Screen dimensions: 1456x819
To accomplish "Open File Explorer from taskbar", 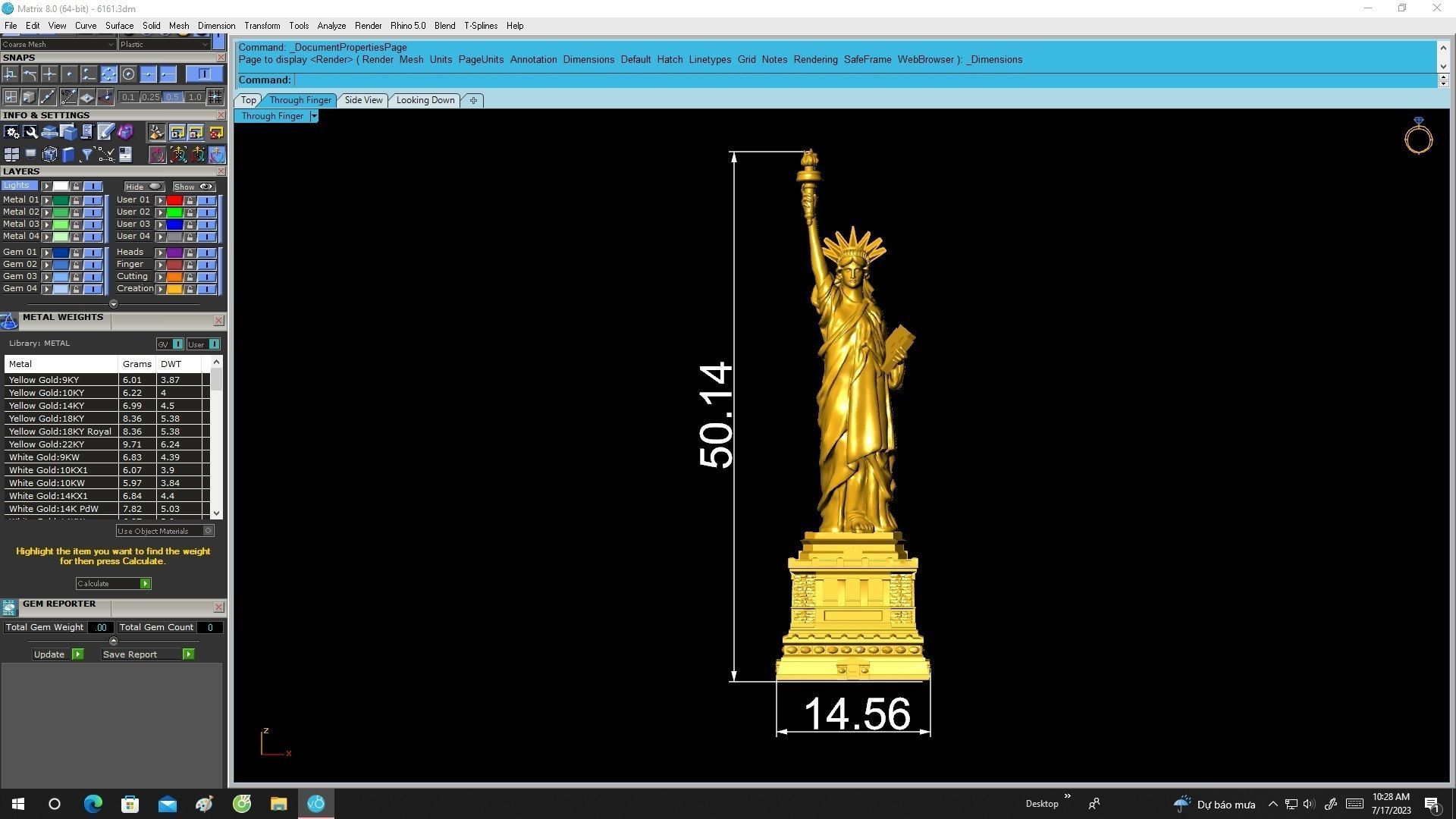I will pos(278,804).
